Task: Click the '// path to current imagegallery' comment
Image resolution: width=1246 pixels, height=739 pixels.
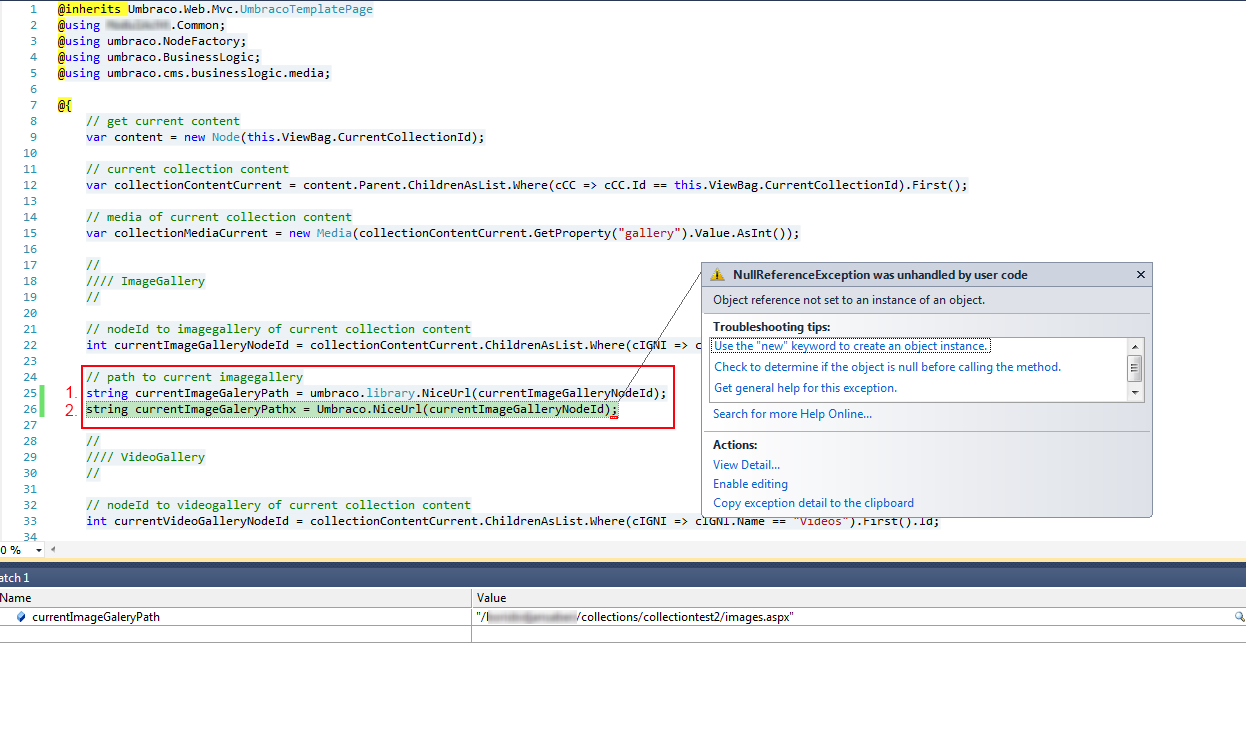Action: tap(194, 377)
